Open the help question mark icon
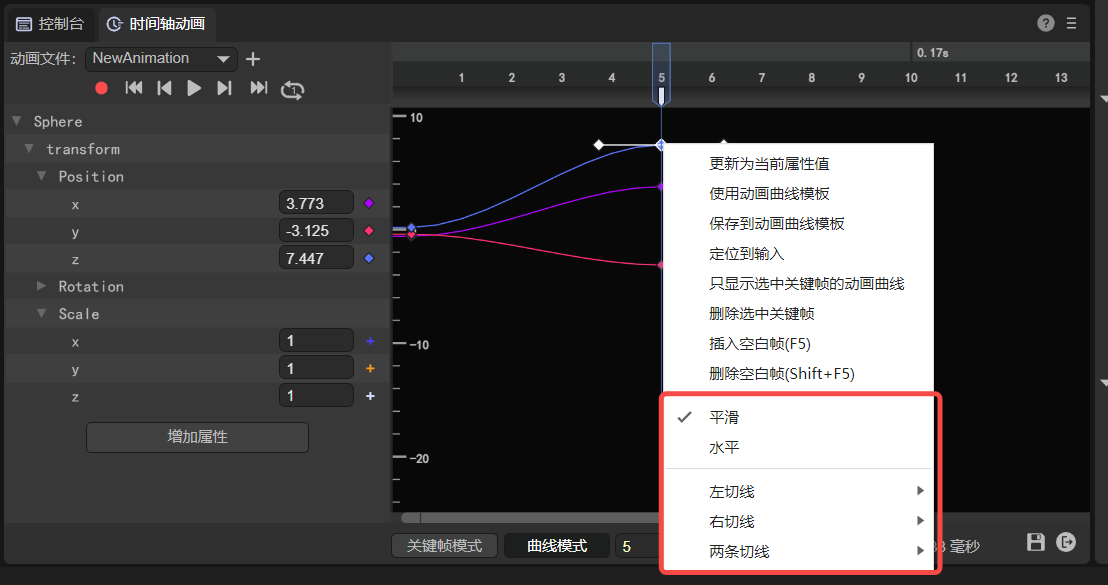This screenshot has width=1108, height=585. 1046,23
